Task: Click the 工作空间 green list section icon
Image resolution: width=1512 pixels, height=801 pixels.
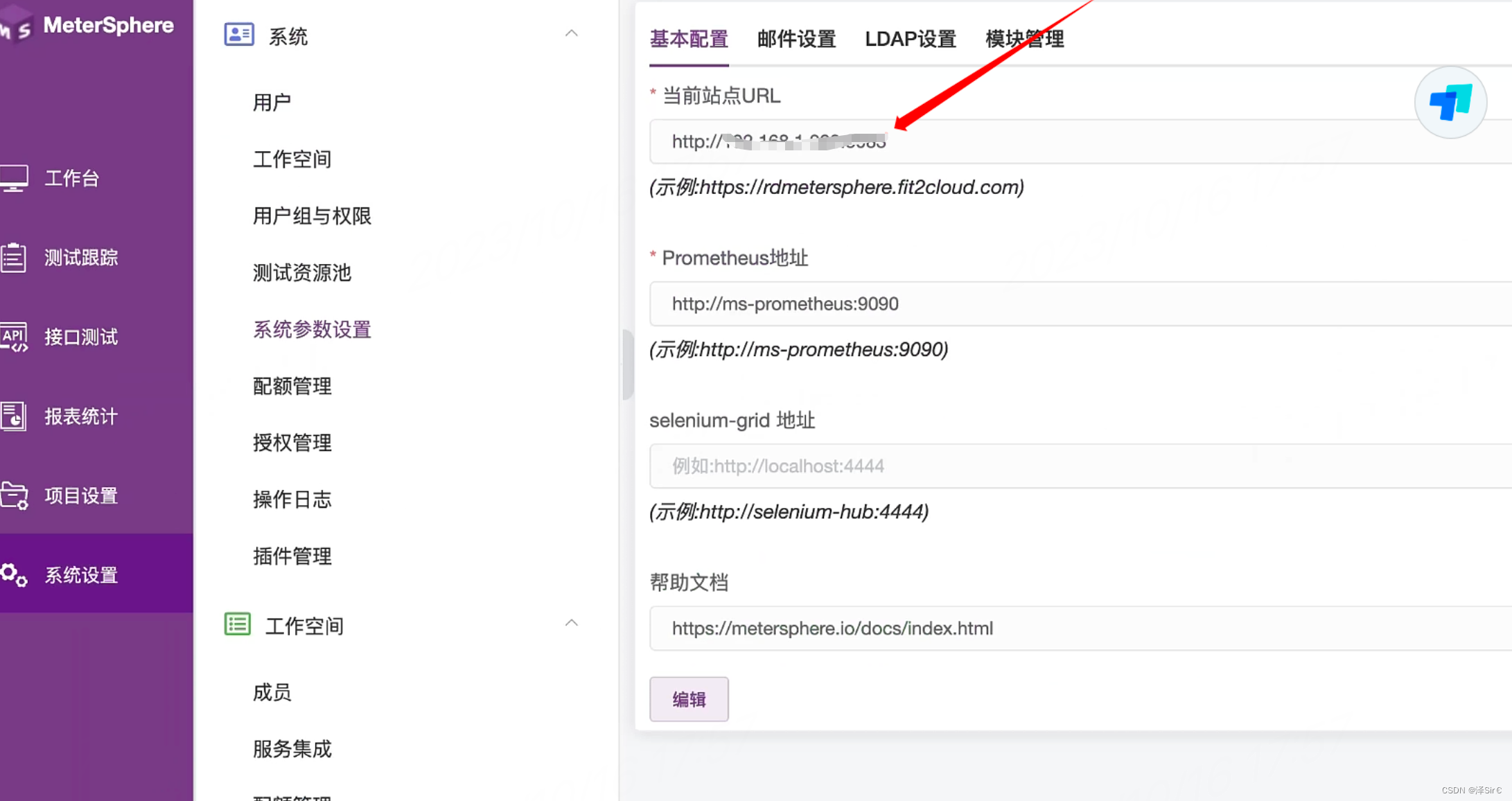Action: point(238,624)
